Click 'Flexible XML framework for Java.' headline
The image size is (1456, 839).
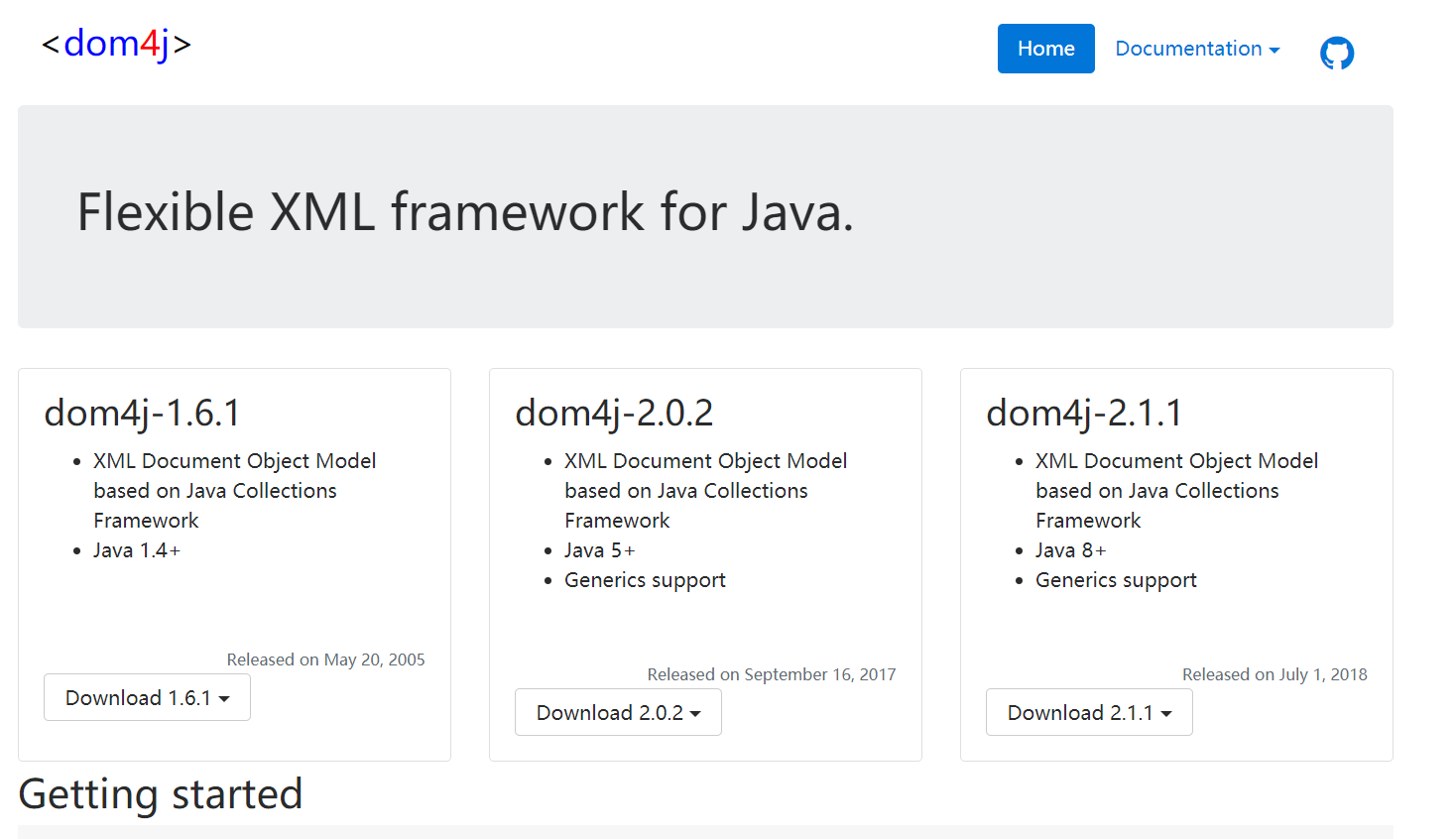(x=465, y=212)
